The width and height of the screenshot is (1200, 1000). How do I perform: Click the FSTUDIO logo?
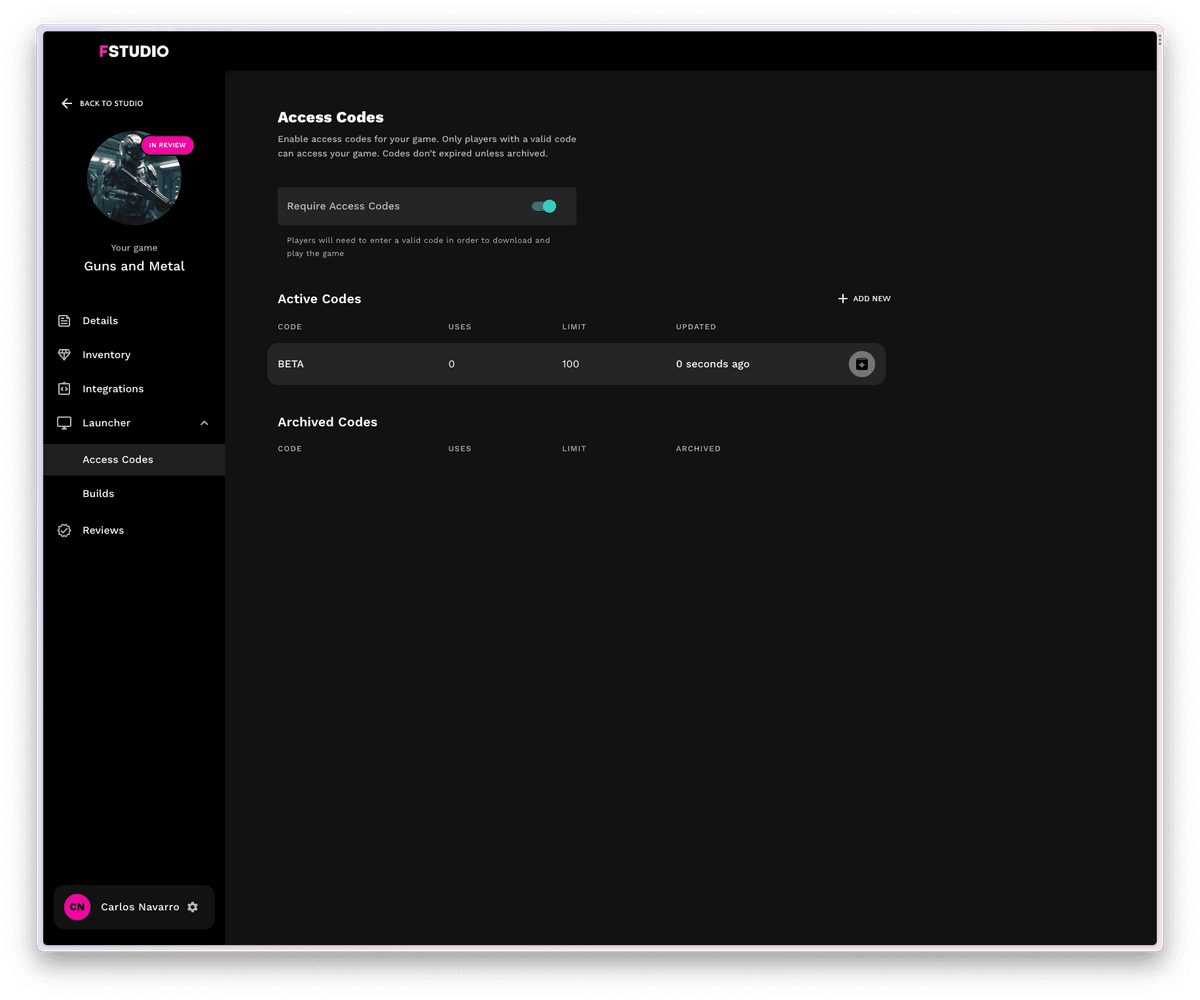[x=134, y=51]
